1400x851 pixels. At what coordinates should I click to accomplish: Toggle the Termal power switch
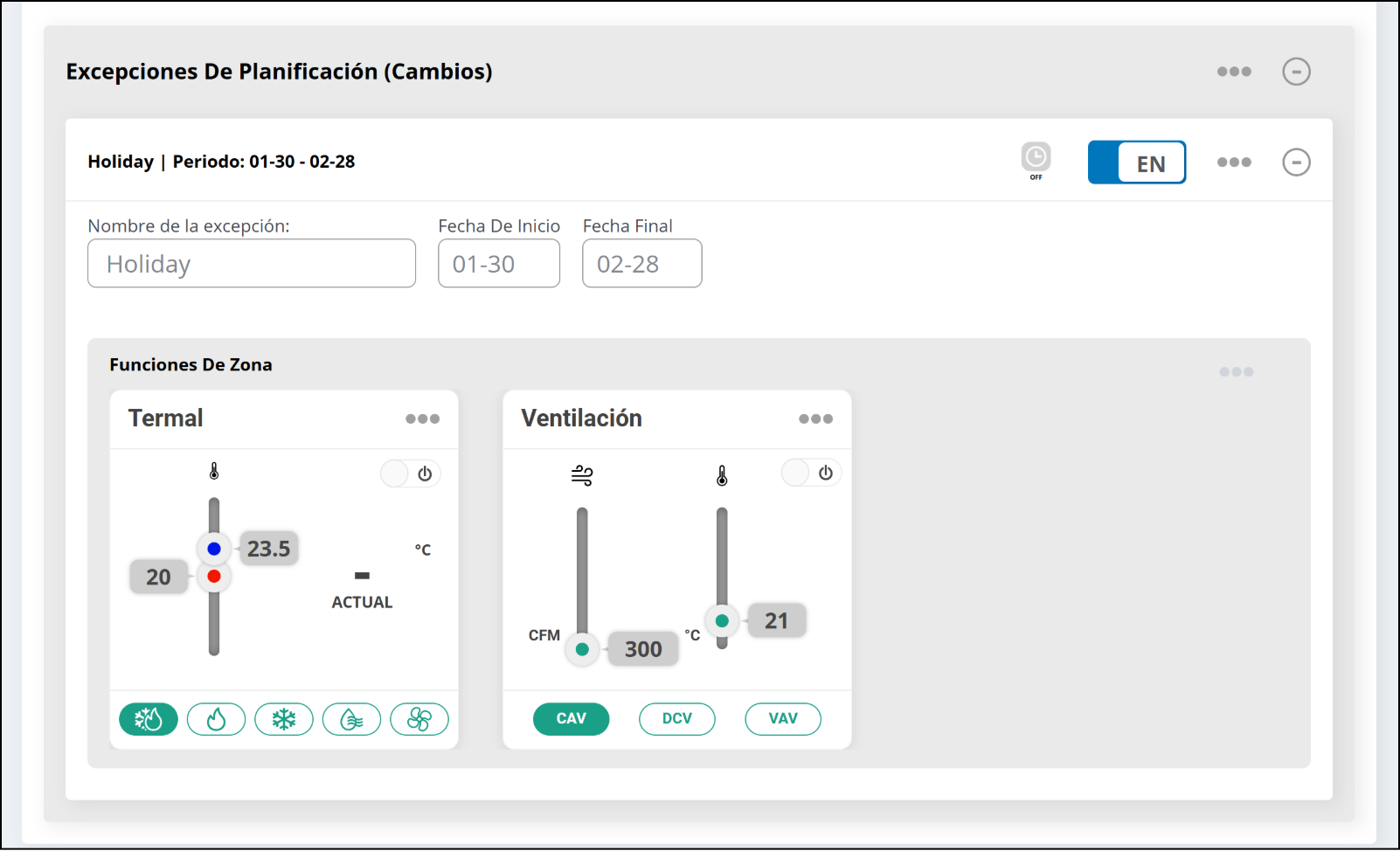410,474
